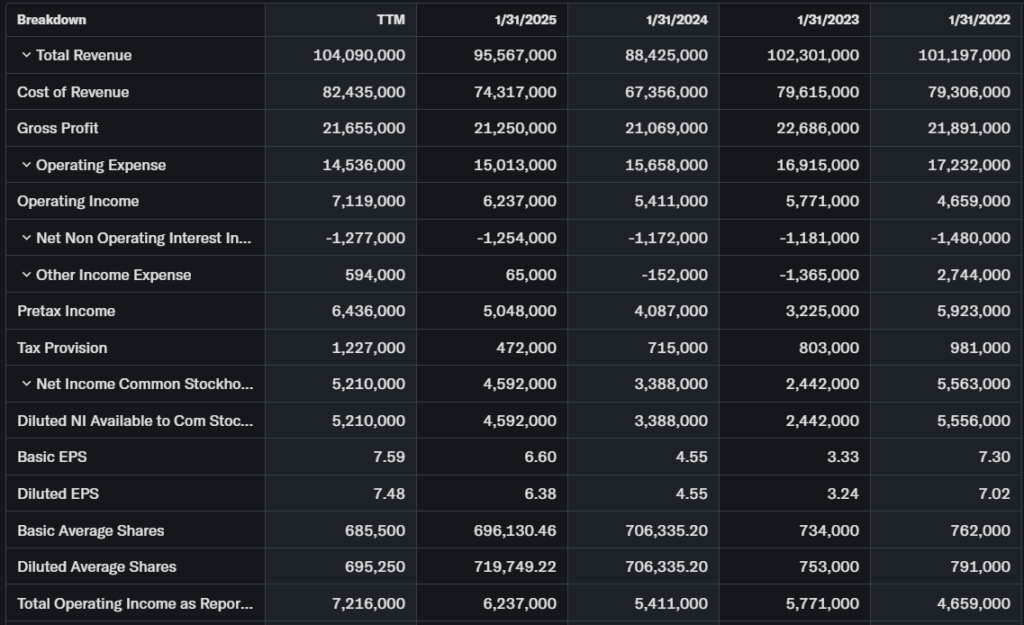Click the TTM Total Revenue value 104,090,000
This screenshot has height=625, width=1024.
359,55
